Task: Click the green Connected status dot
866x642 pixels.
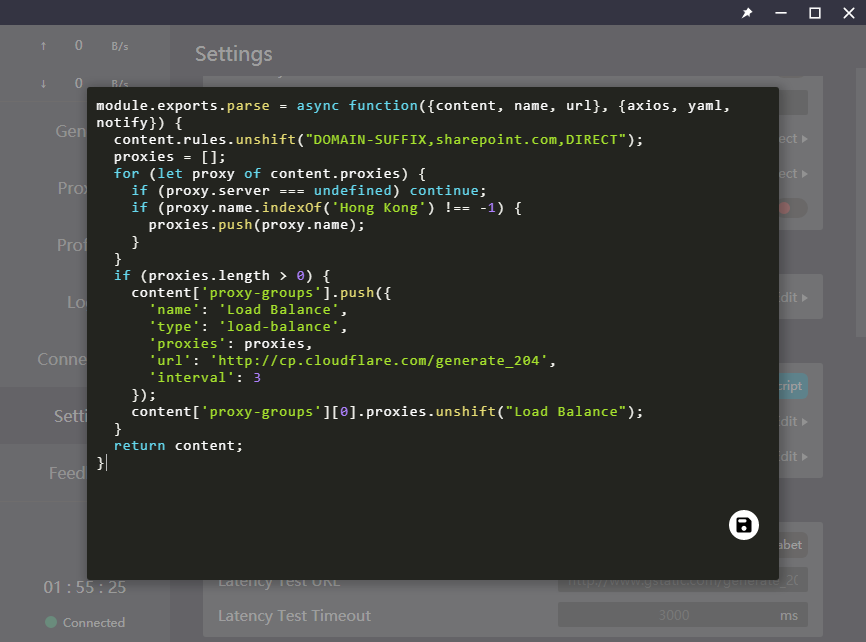Action: point(51,622)
